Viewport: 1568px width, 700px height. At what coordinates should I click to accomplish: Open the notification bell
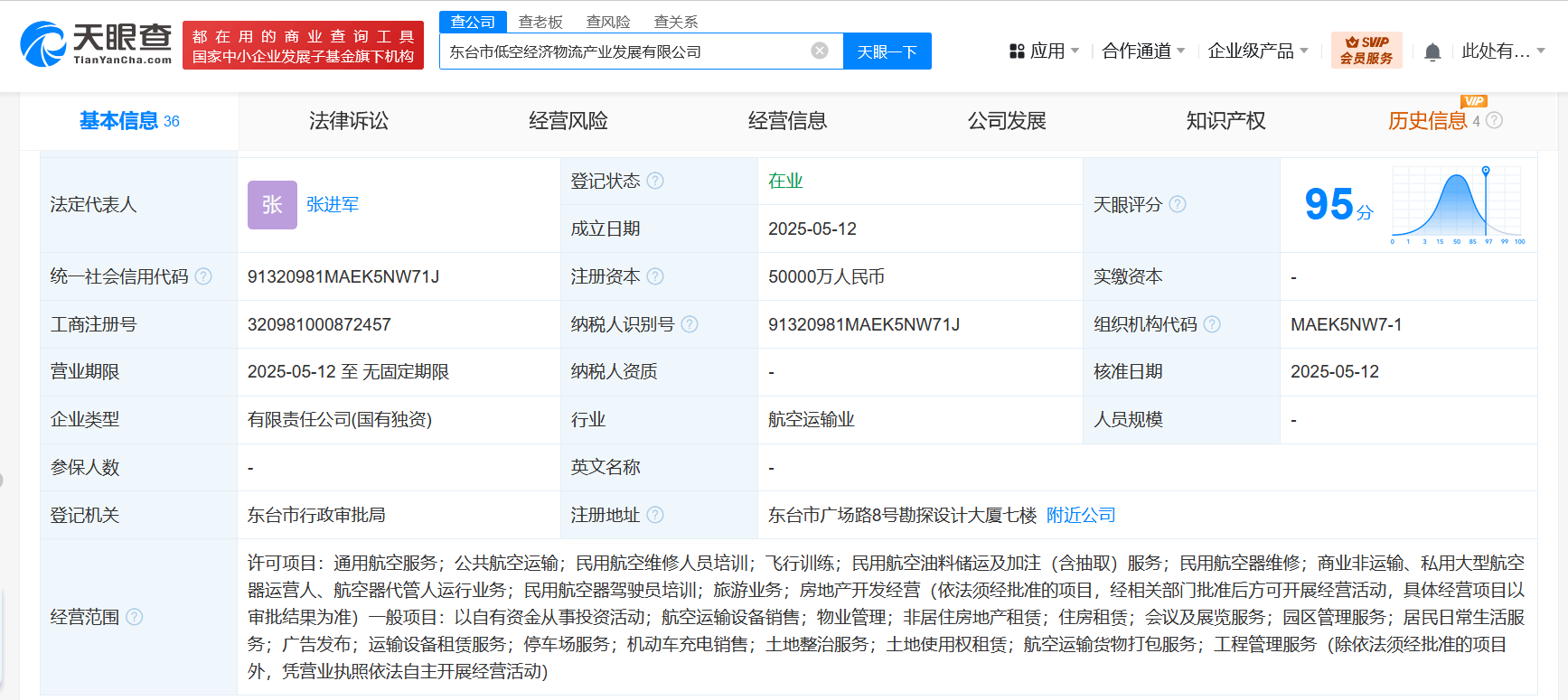pos(1432,52)
